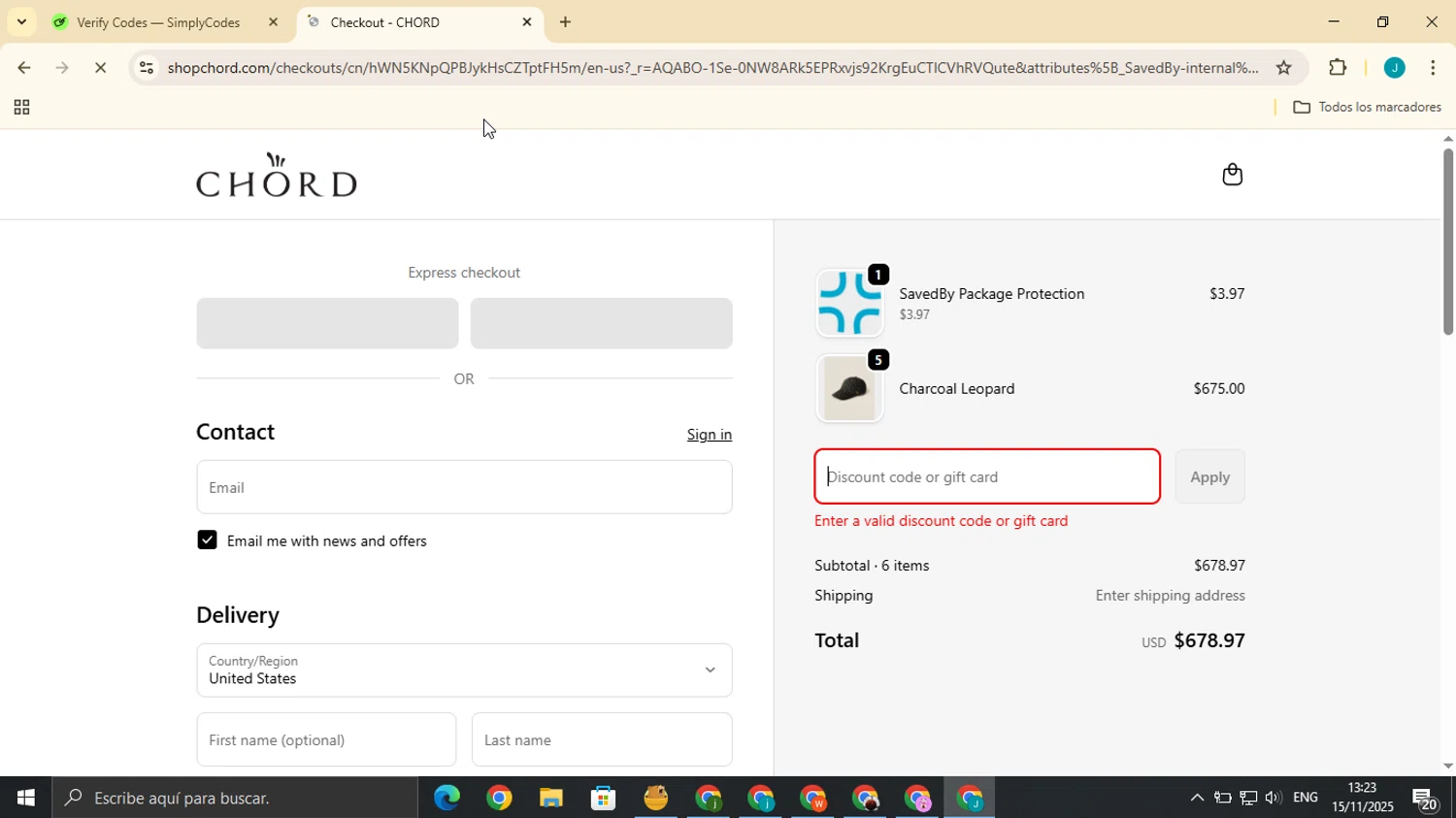Image resolution: width=1456 pixels, height=818 pixels.
Task: Uncheck Email me with news and offers
Action: click(207, 540)
